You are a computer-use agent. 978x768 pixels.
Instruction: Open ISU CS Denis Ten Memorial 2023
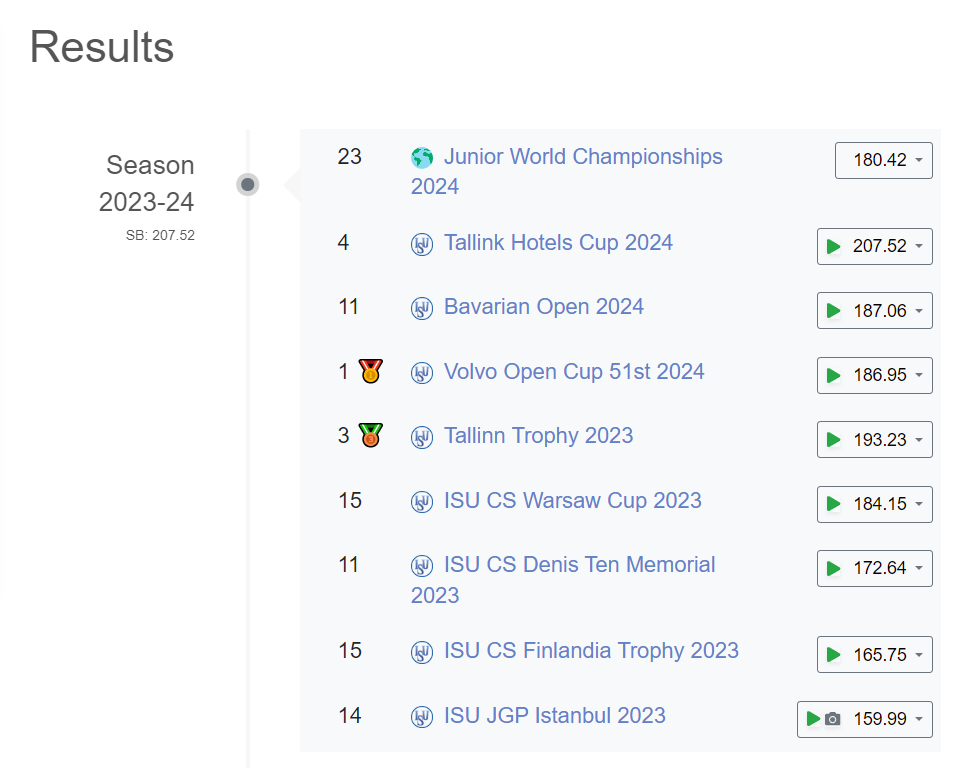click(x=563, y=580)
